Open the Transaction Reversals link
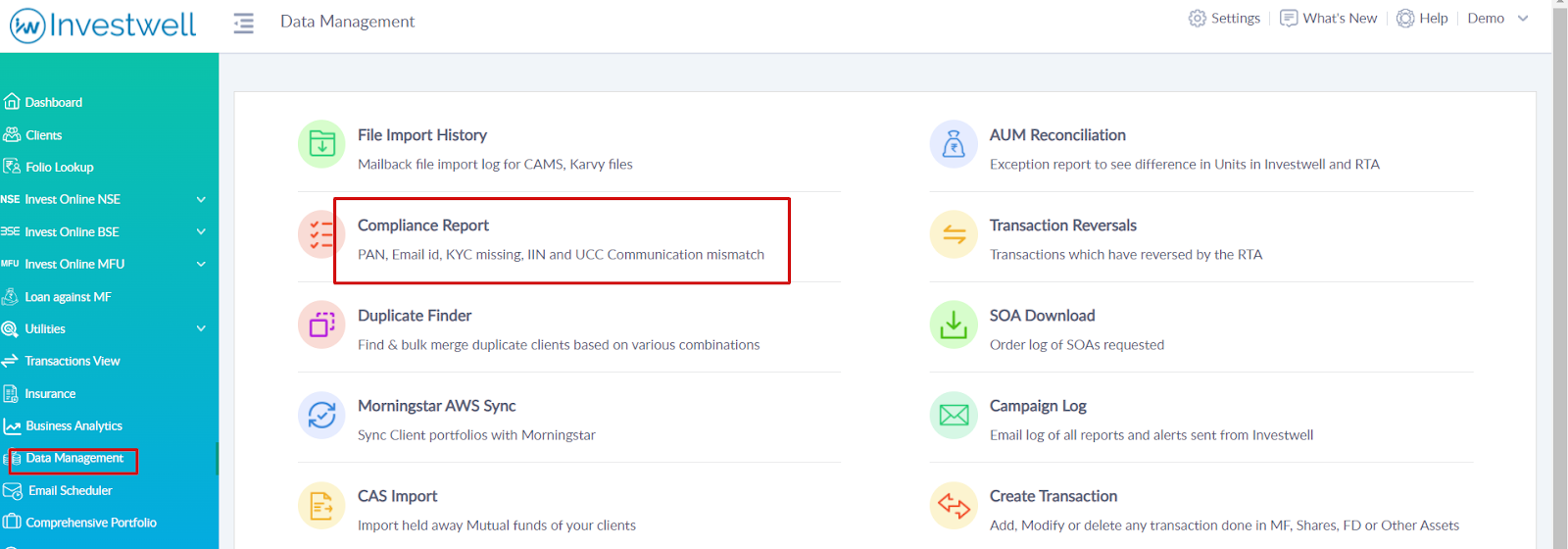The height and width of the screenshot is (549, 1568). [x=1063, y=225]
